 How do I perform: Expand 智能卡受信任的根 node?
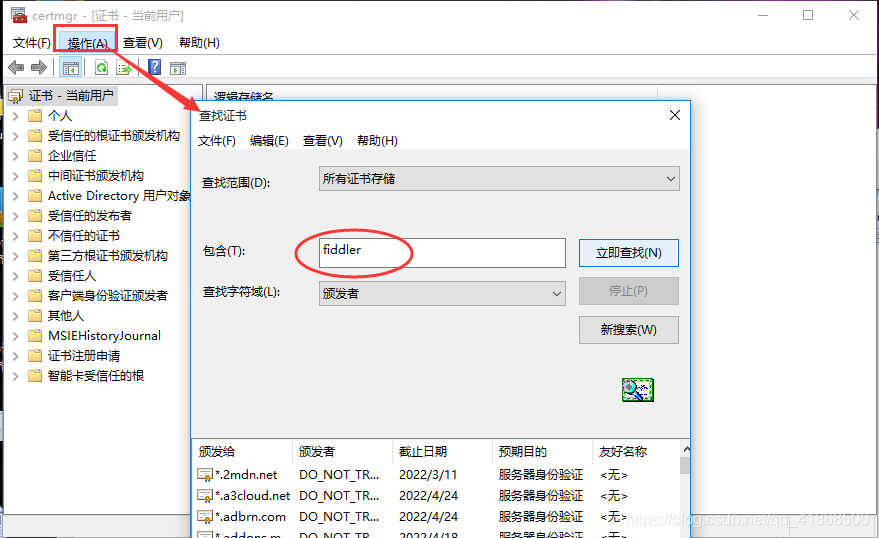(x=16, y=376)
